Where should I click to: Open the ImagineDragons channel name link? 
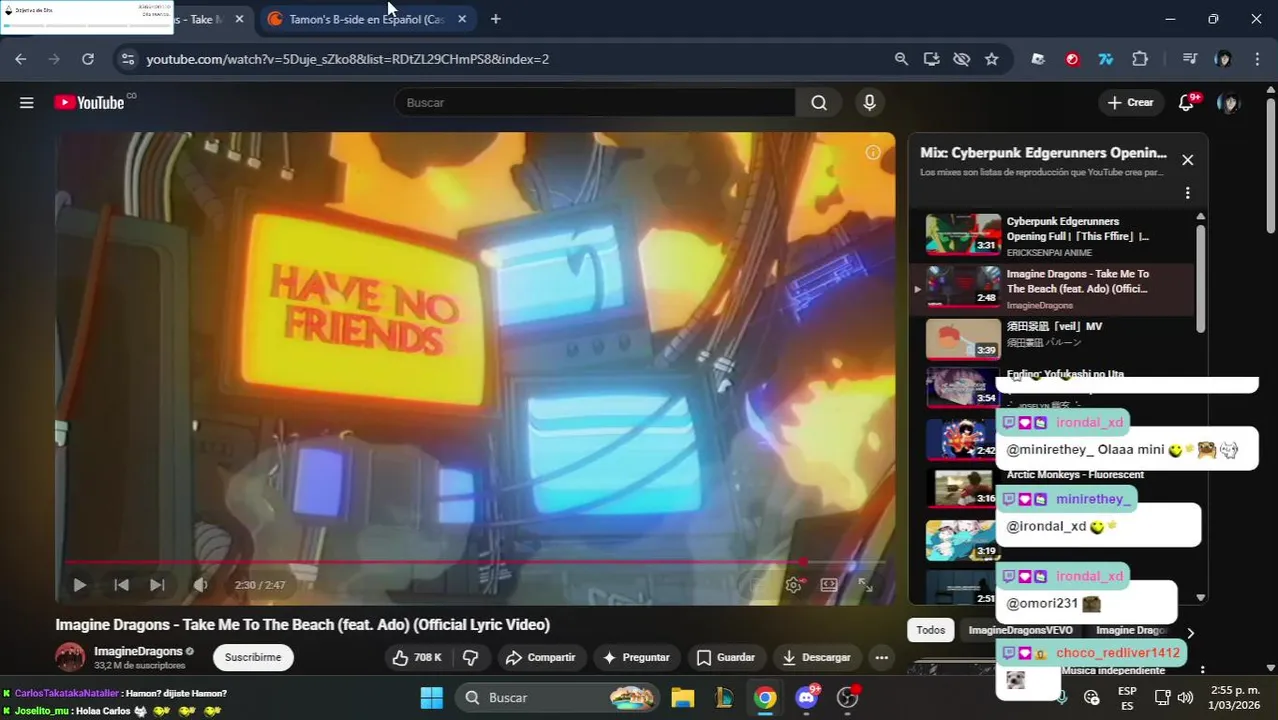(x=138, y=651)
